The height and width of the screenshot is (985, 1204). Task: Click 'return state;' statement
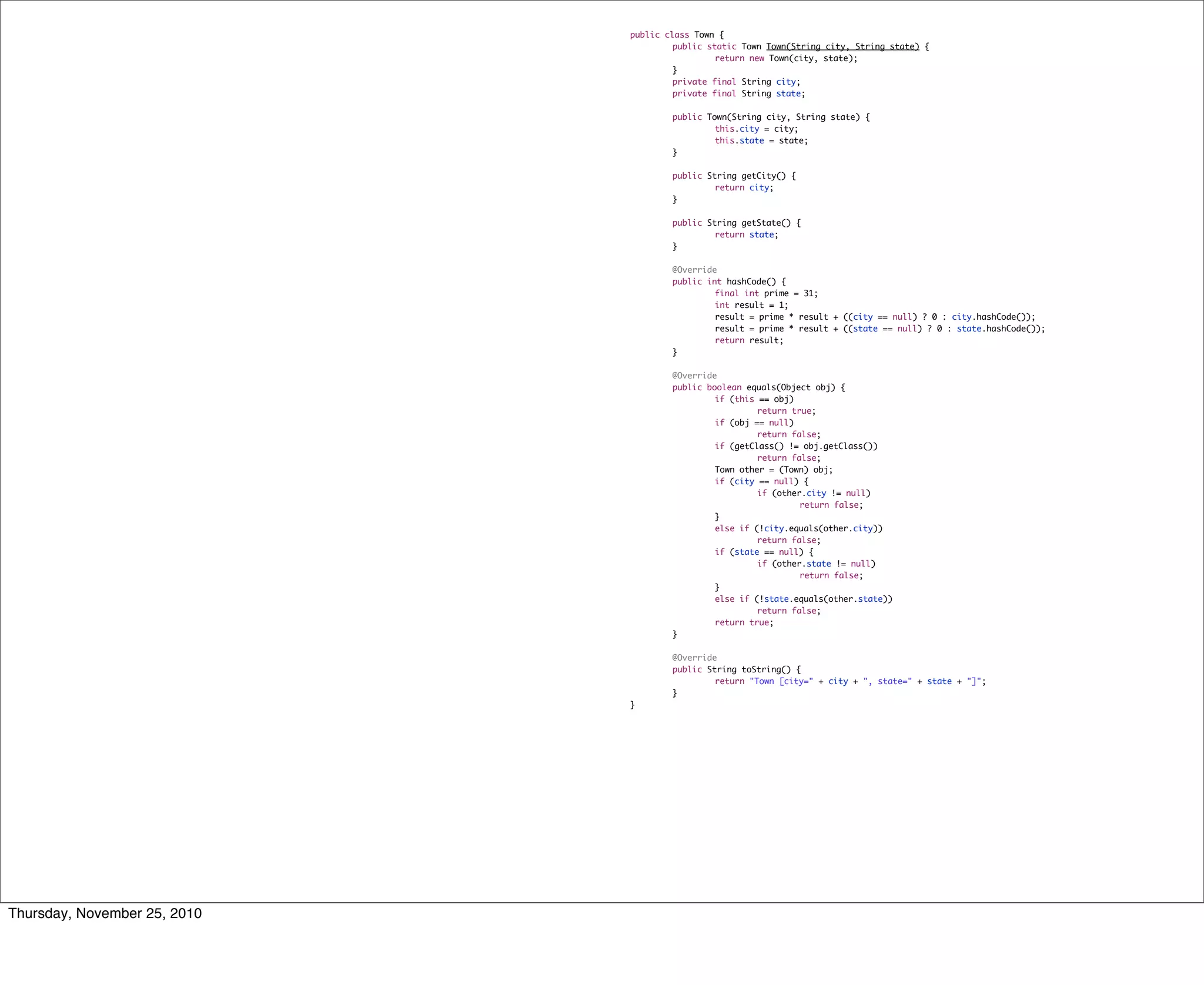tap(747, 235)
